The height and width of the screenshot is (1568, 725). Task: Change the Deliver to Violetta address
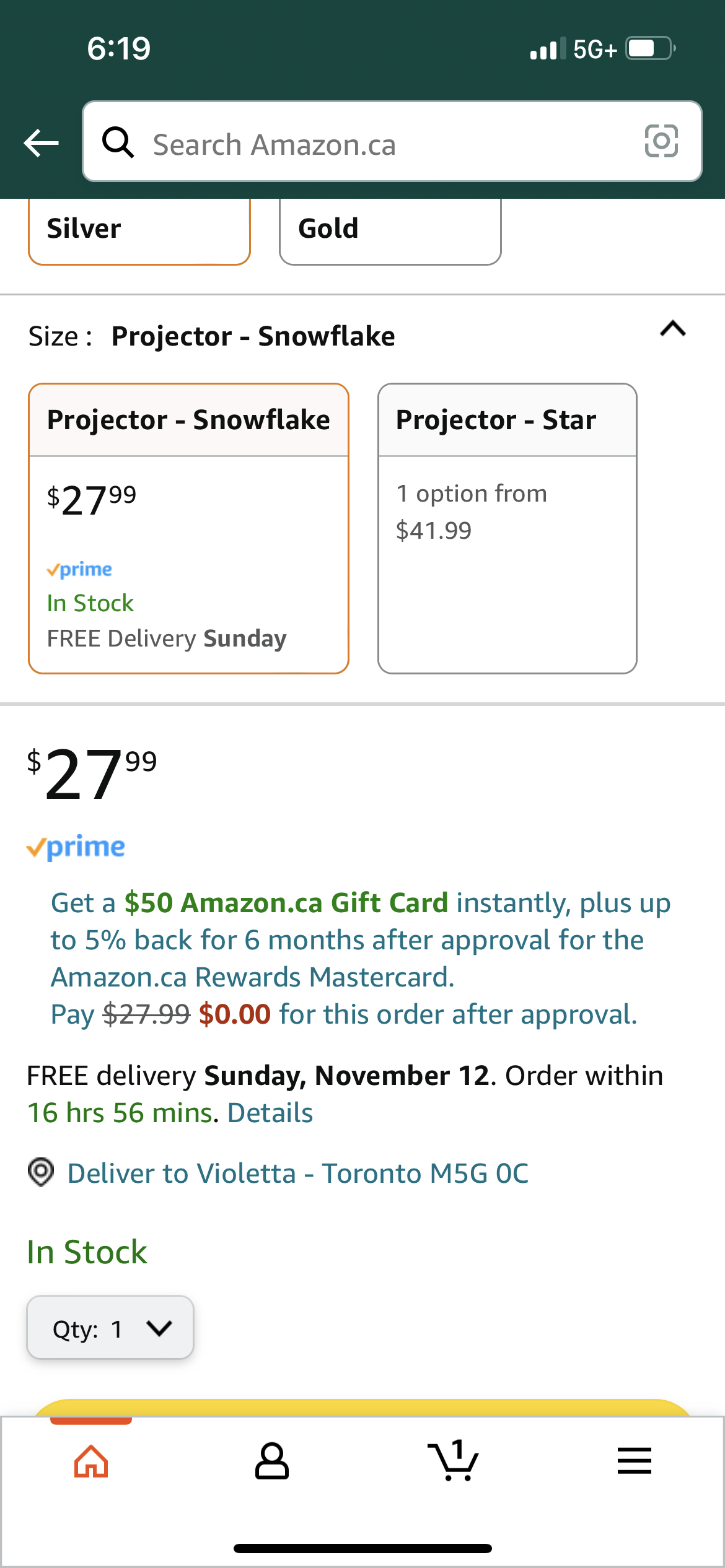297,1174
